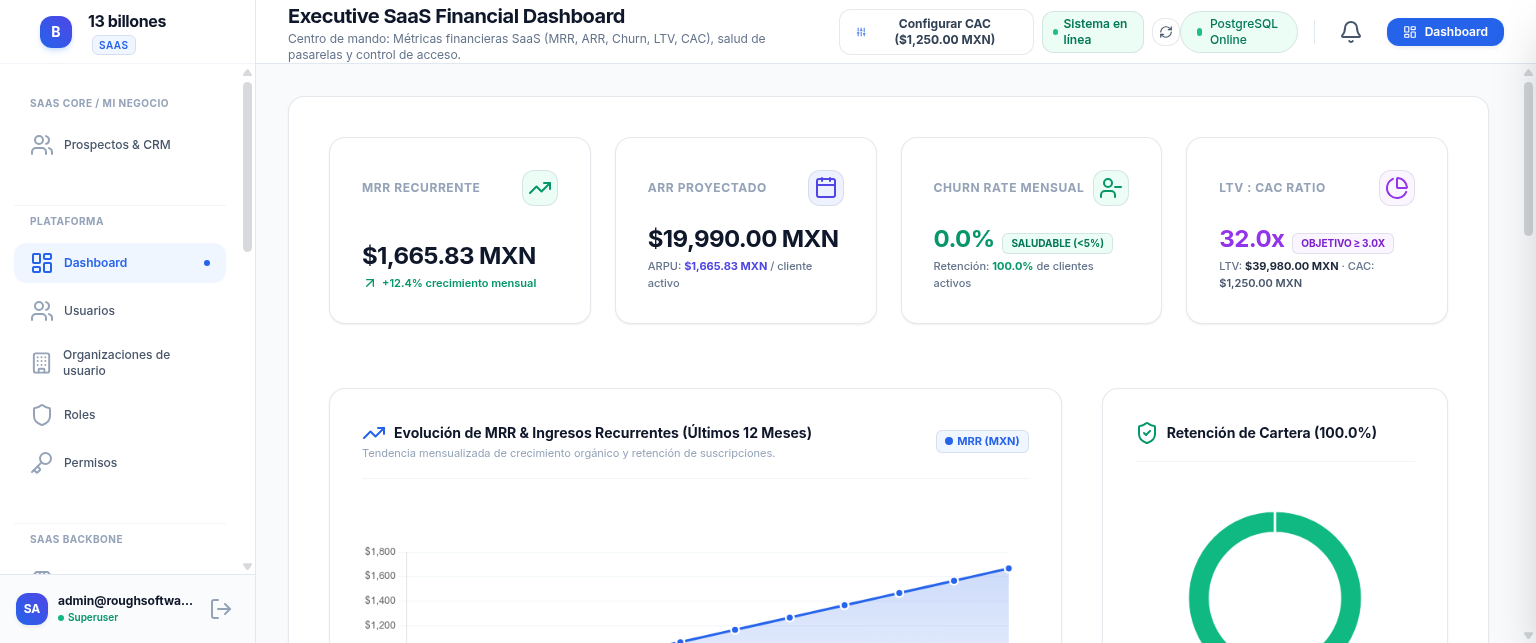Open the Permisos section
The height and width of the screenshot is (643, 1536).
[x=120, y=463]
